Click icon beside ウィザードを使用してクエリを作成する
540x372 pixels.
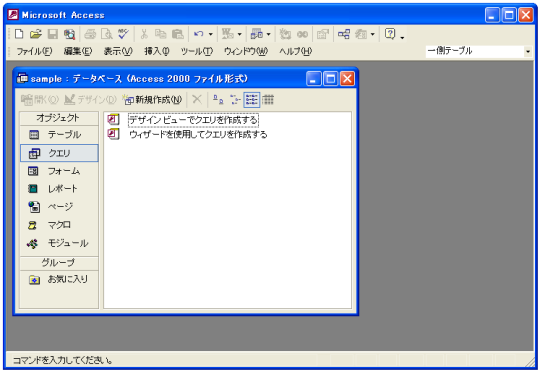click(x=113, y=134)
